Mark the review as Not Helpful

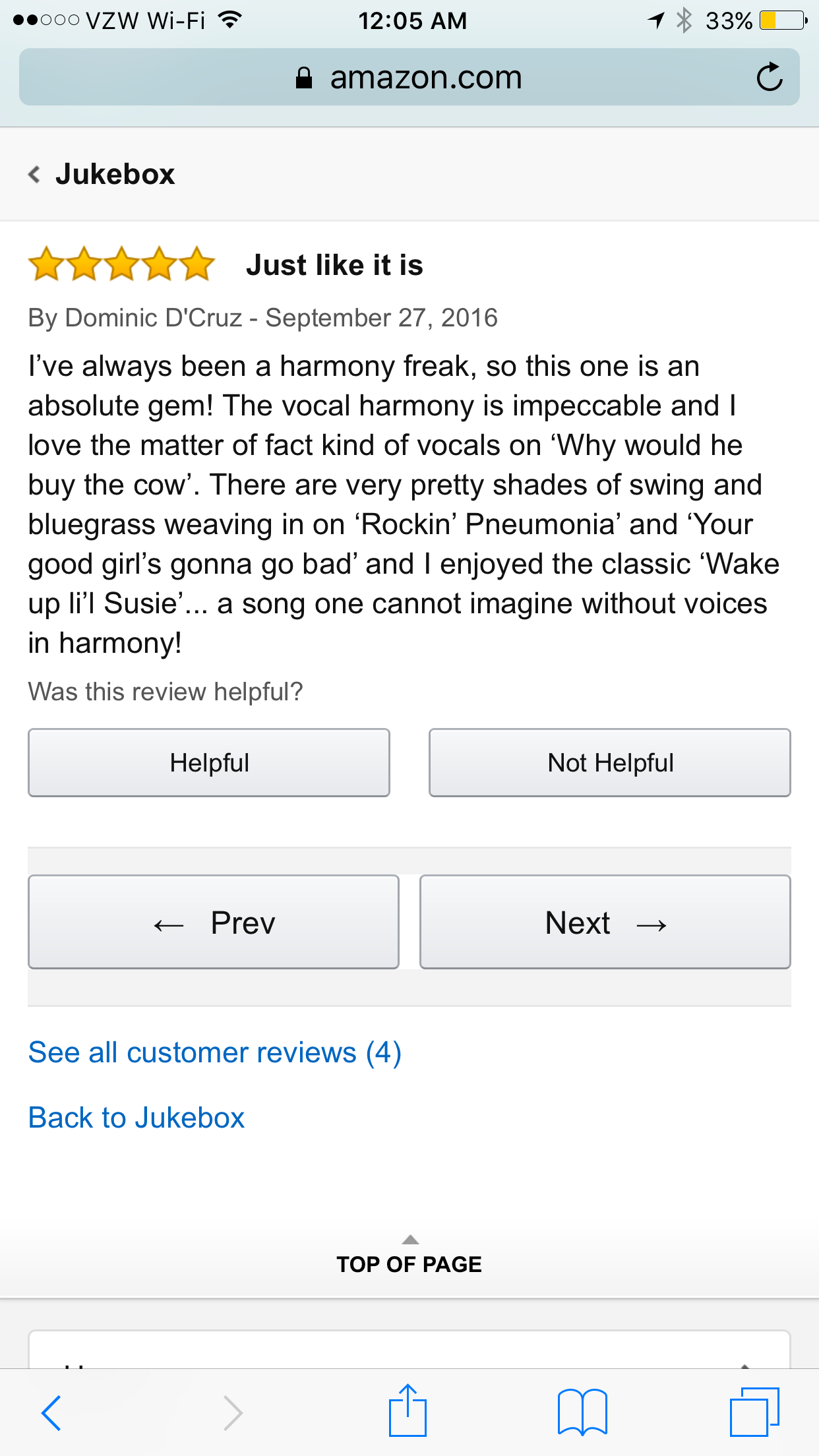point(610,763)
